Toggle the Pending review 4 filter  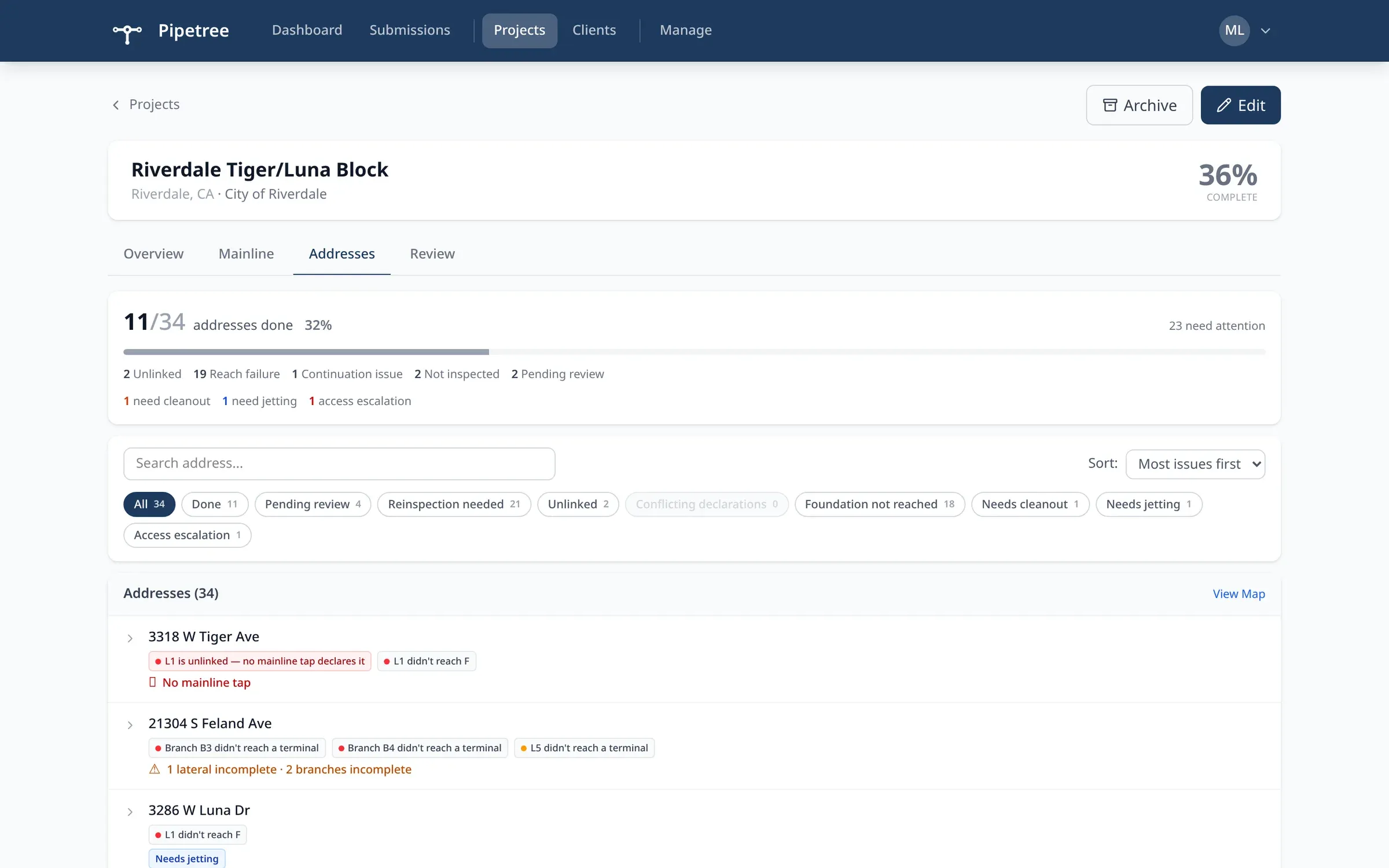313,504
